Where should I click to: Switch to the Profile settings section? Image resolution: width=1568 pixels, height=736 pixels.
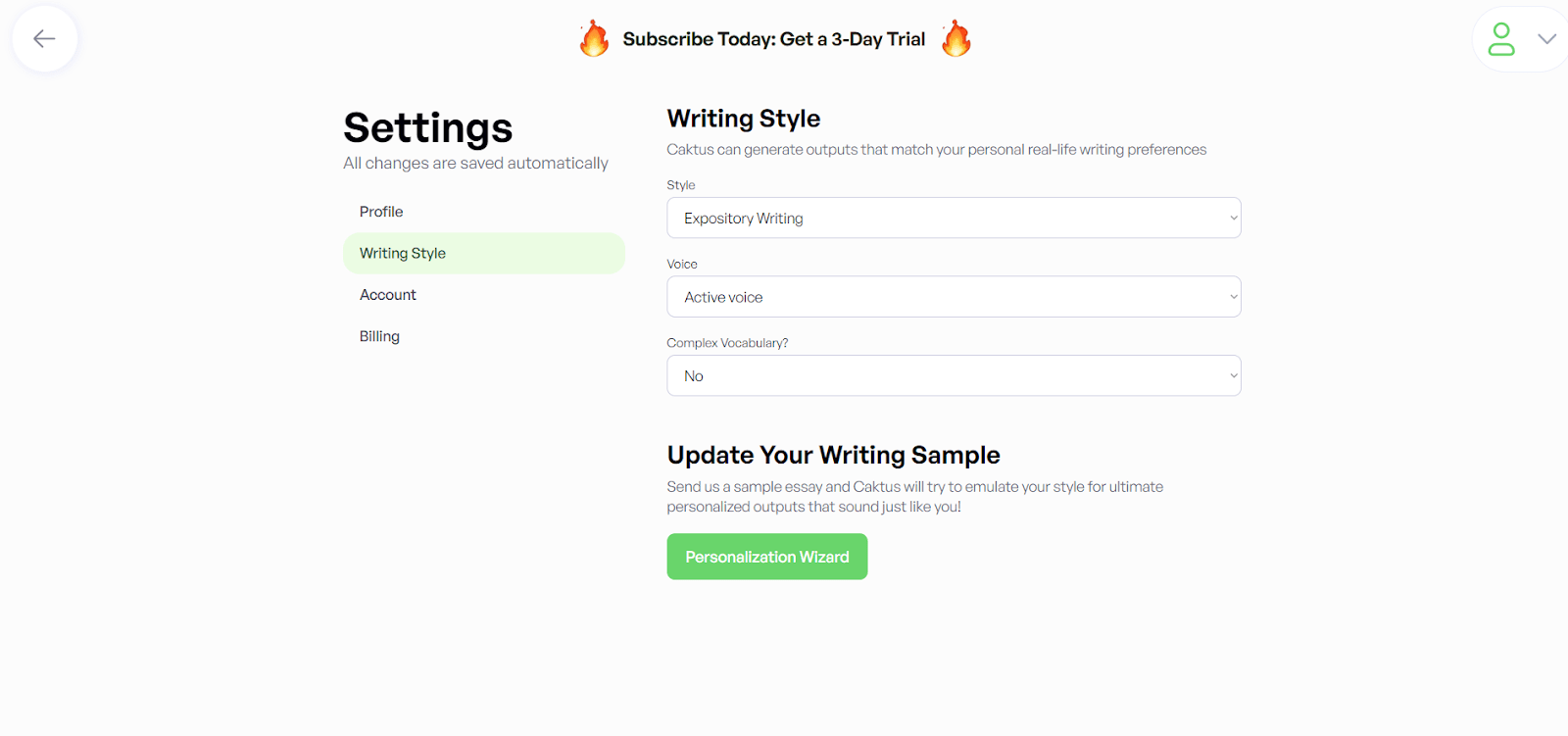[381, 211]
